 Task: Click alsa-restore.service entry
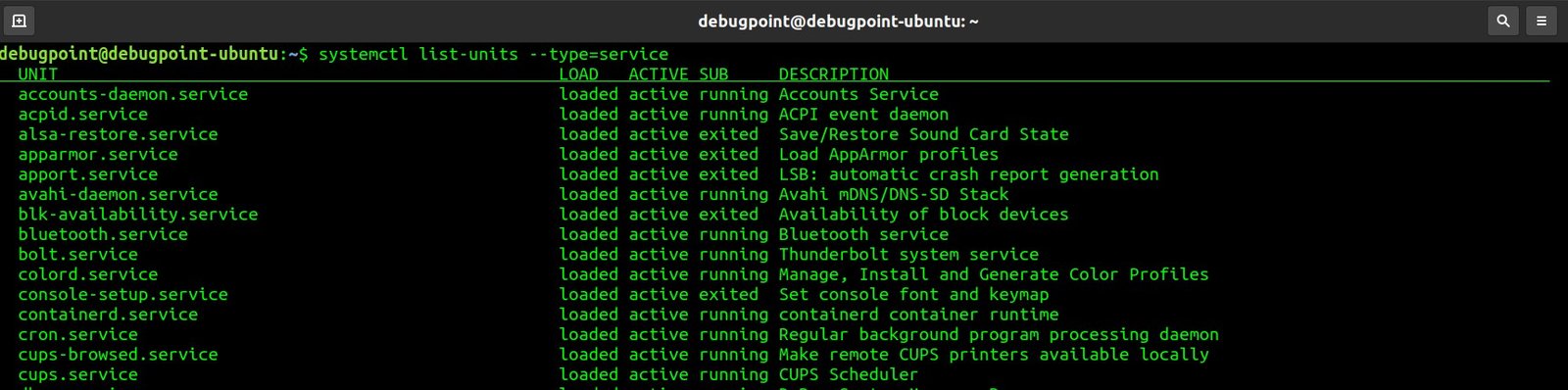click(118, 134)
